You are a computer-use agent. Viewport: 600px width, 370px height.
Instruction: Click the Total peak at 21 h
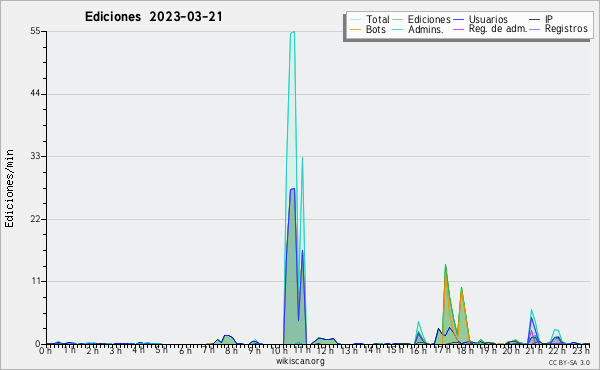point(531,310)
